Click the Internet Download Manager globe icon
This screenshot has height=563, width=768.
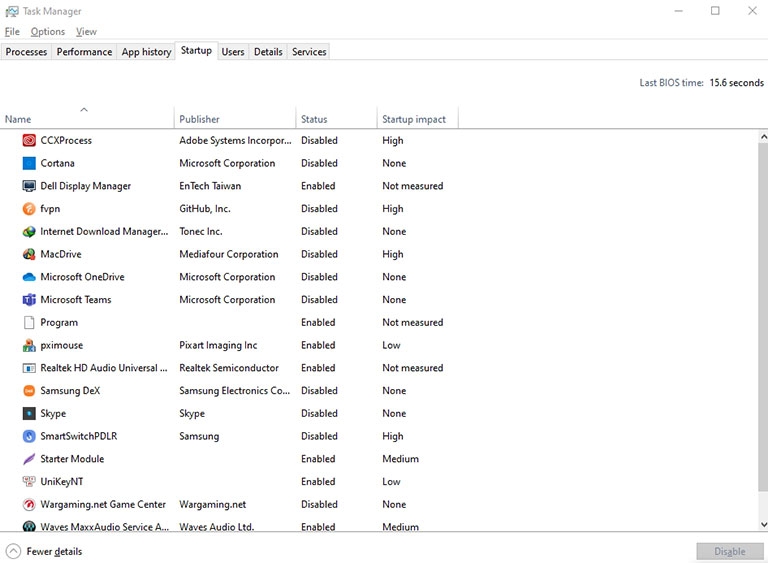(x=29, y=231)
